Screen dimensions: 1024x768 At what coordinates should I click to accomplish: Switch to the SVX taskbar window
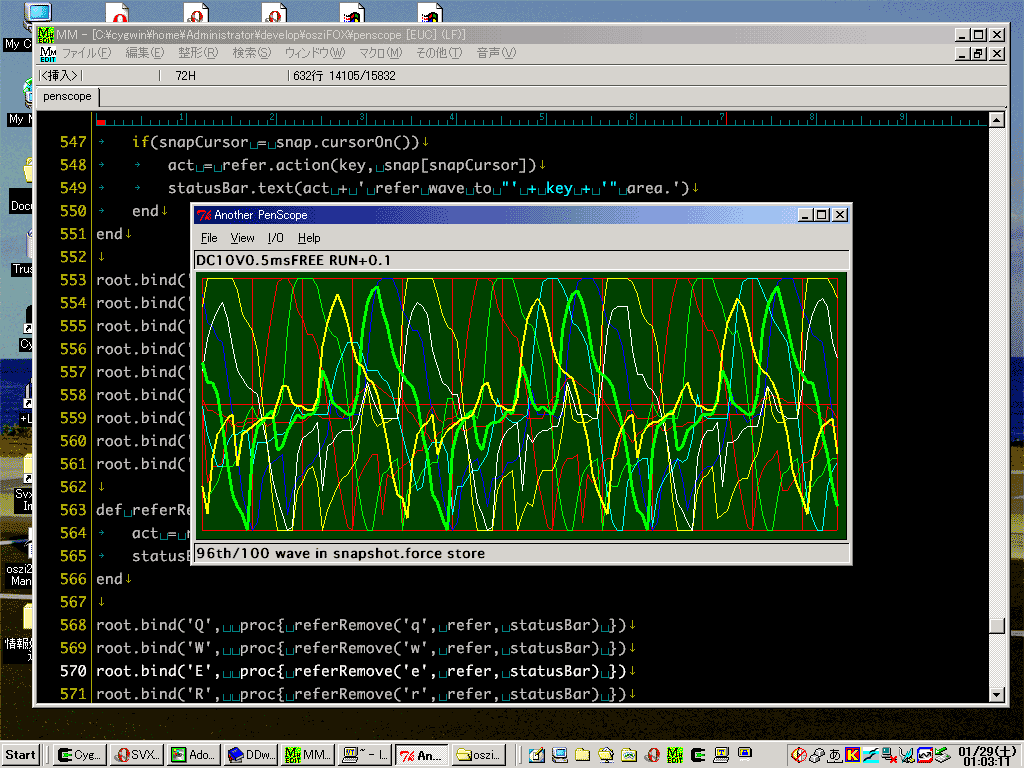137,755
